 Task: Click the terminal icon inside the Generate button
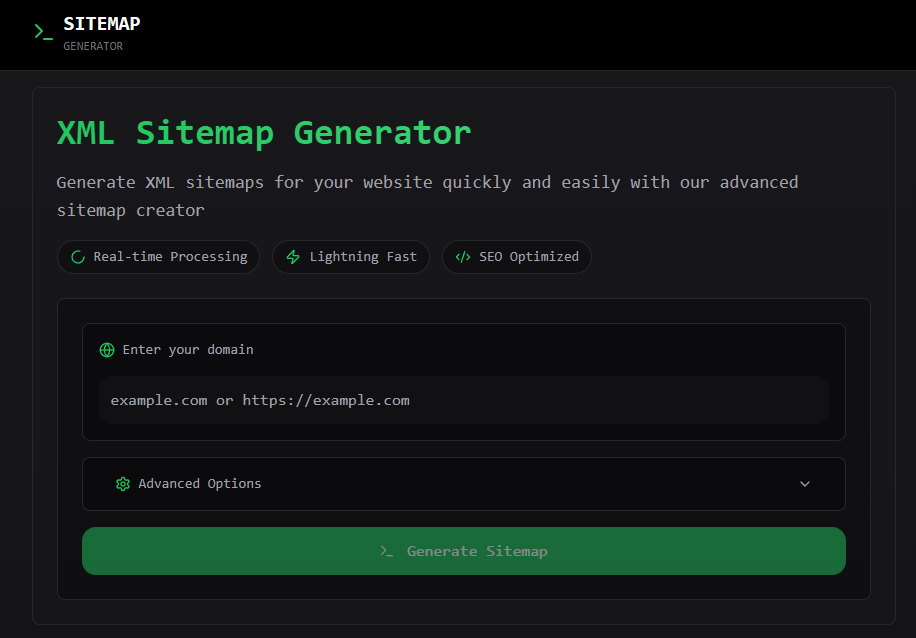click(x=387, y=551)
